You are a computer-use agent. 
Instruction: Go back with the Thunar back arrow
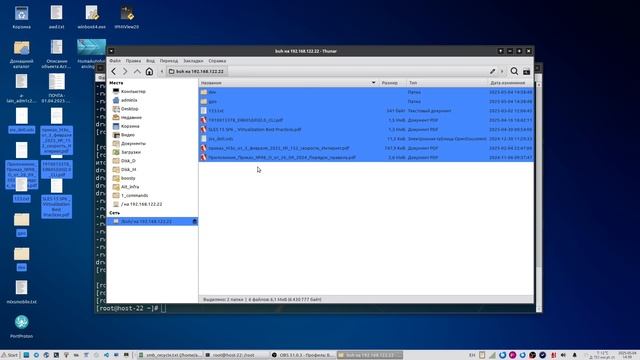(113, 71)
